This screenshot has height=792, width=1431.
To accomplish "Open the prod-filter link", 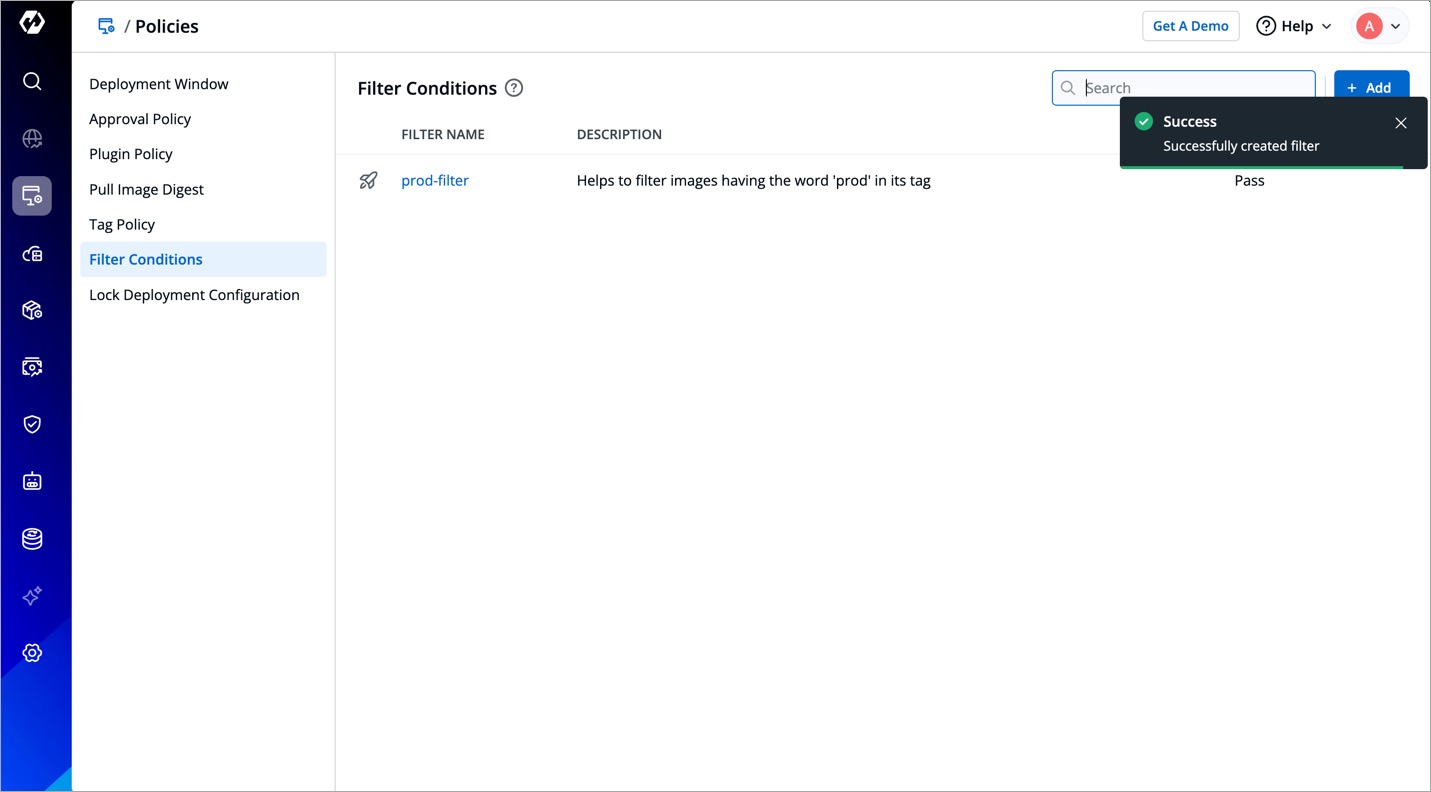I will (435, 181).
